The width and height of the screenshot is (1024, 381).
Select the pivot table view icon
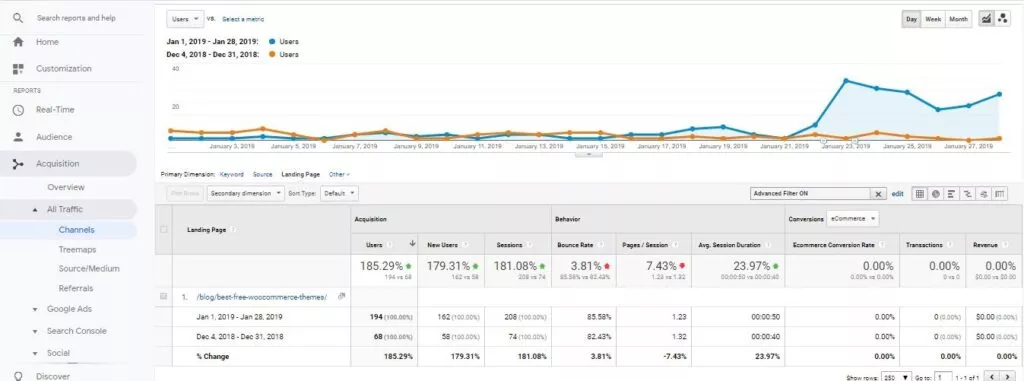[1000, 193]
